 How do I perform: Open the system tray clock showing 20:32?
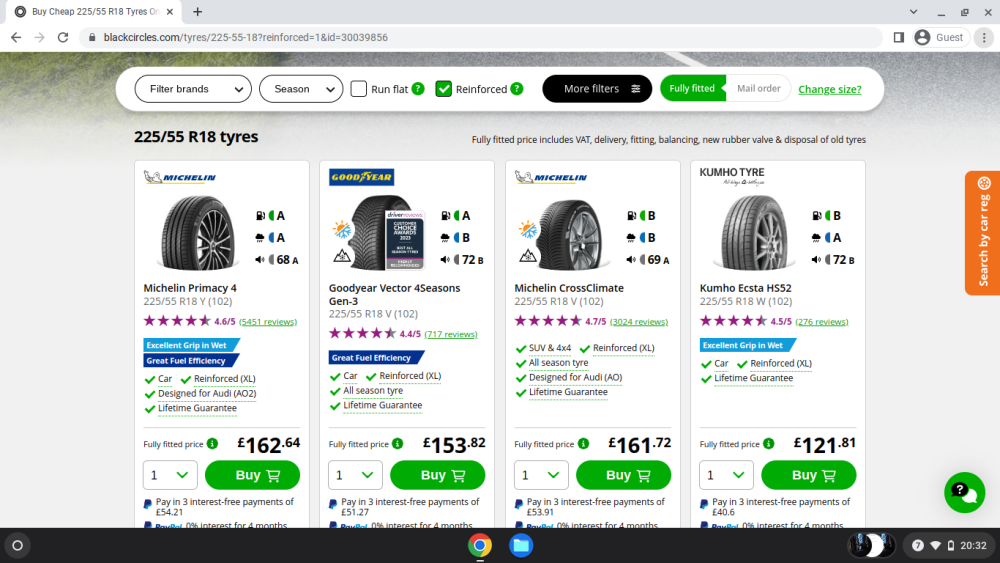coord(973,545)
